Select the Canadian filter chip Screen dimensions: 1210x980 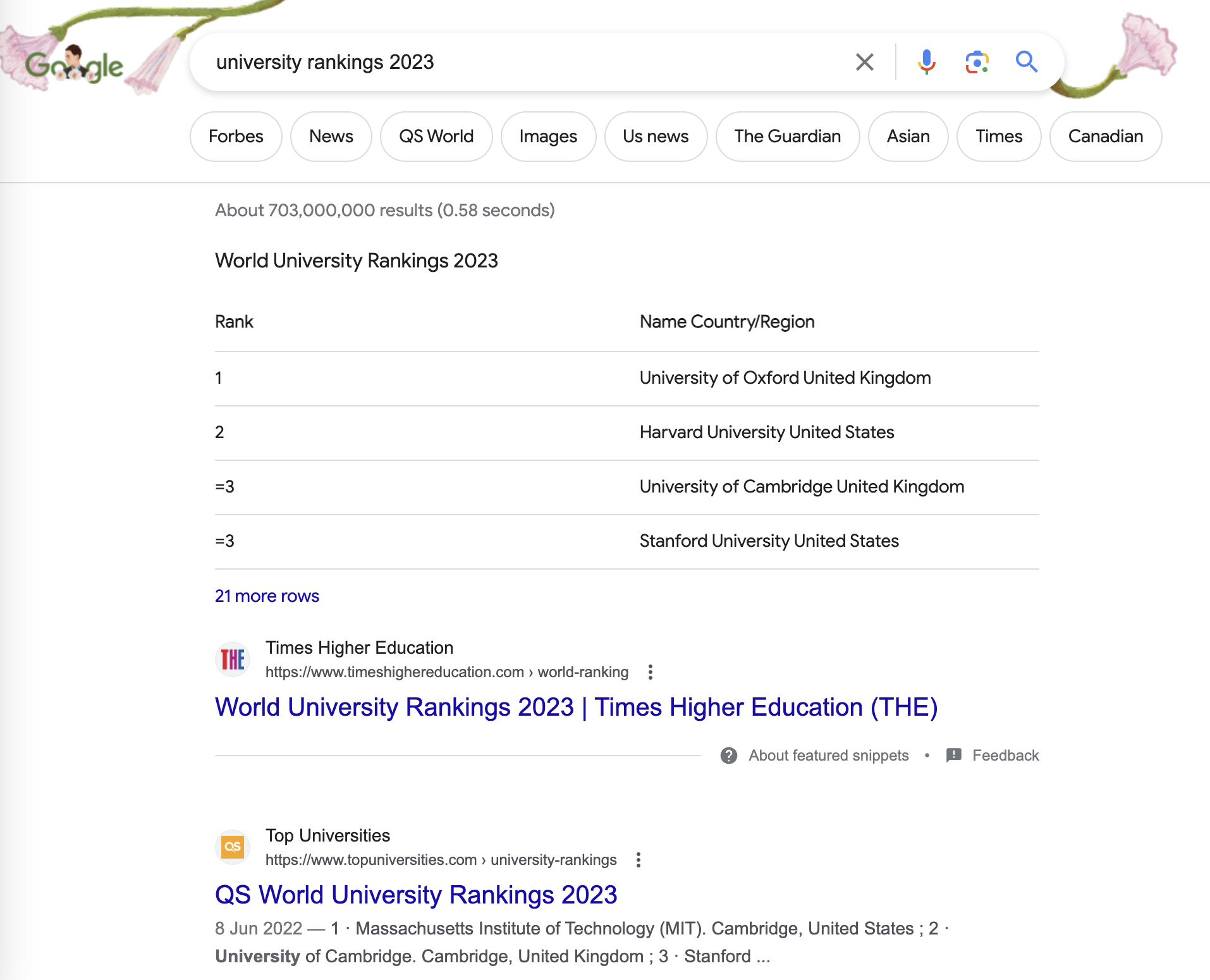1106,137
